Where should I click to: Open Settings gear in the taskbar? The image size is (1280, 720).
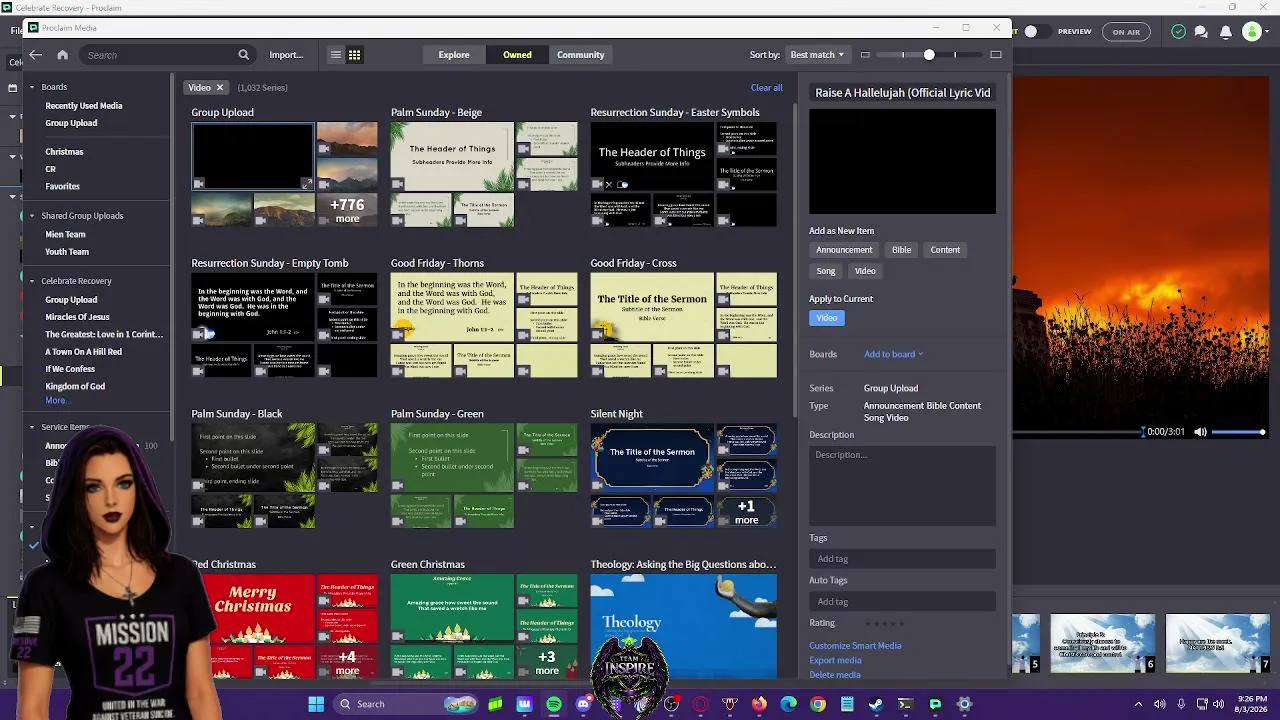[964, 704]
